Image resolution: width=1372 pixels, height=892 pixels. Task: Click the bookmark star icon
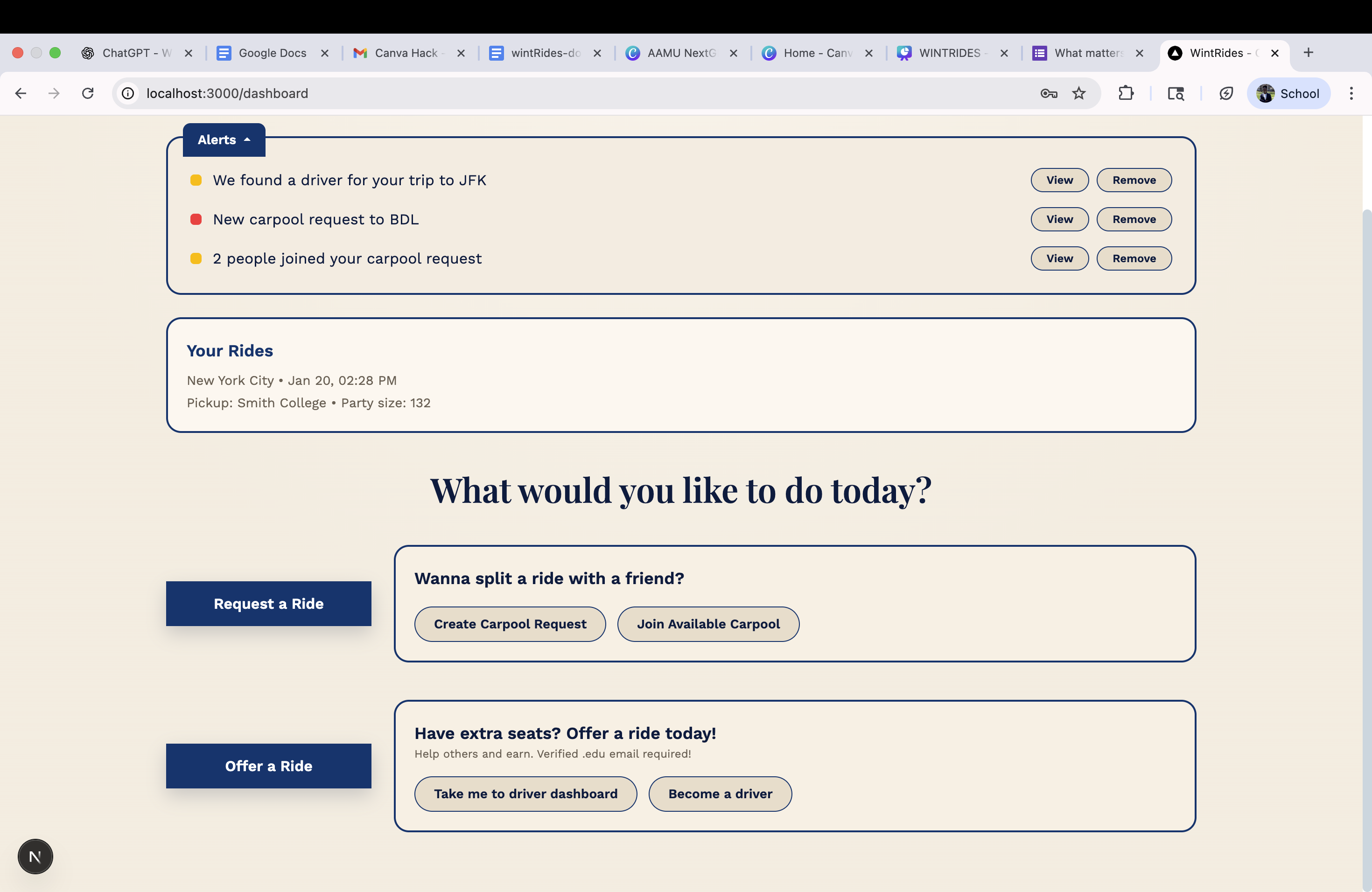[x=1078, y=93]
